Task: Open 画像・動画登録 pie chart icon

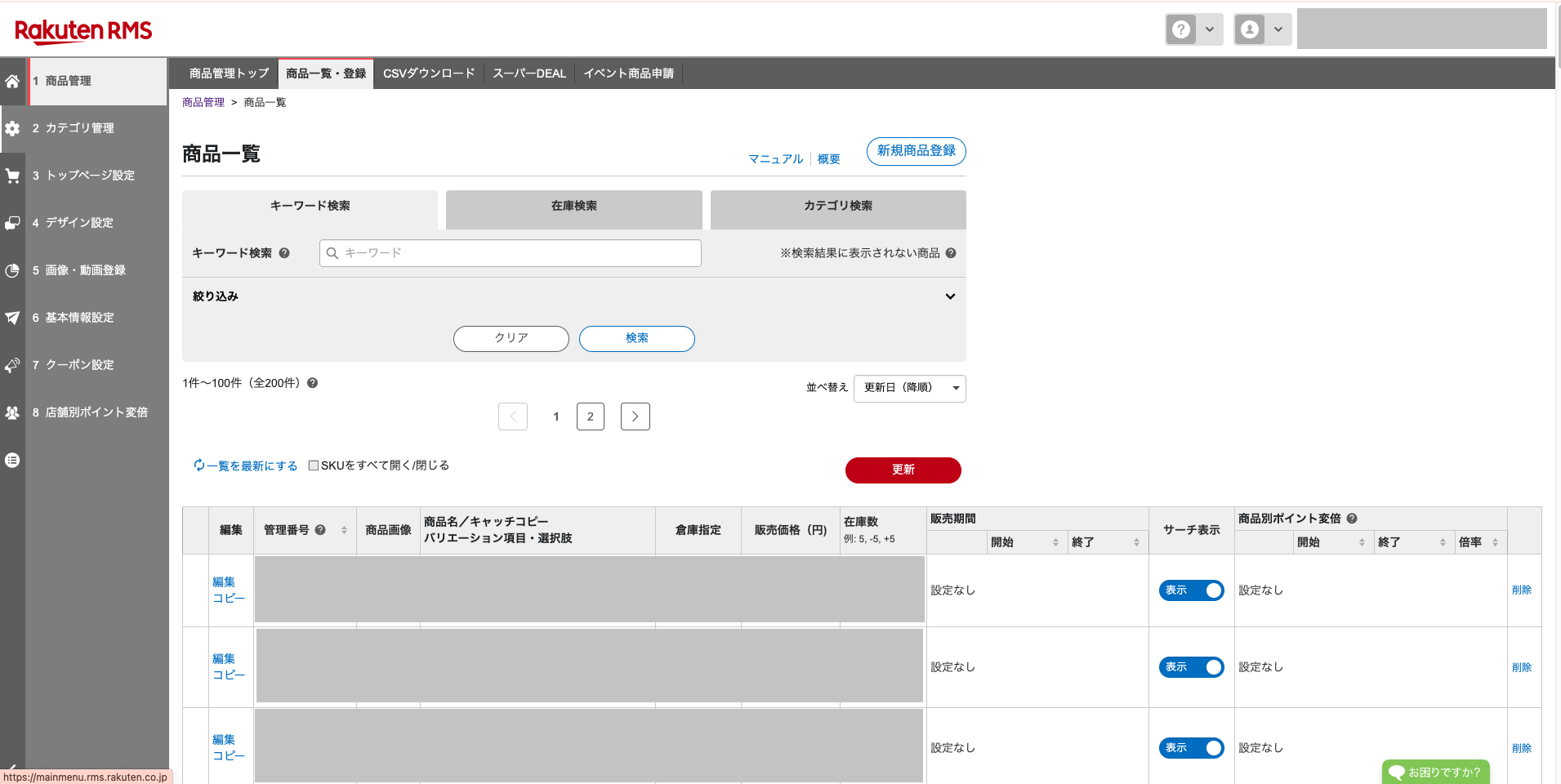Action: [12, 269]
